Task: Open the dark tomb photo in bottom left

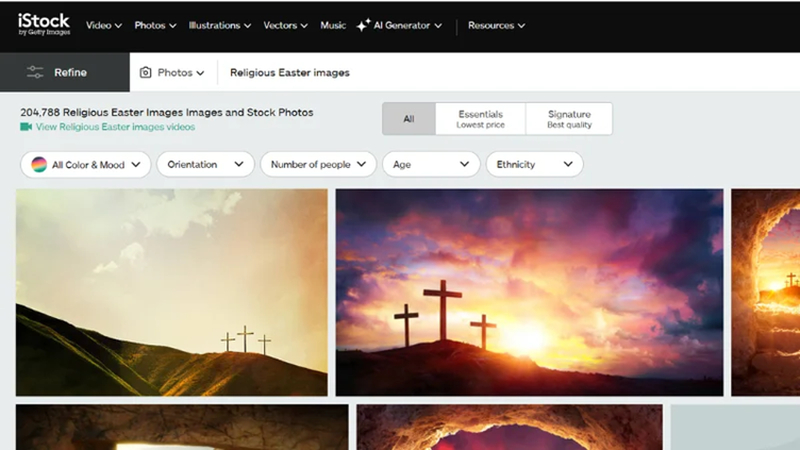Action: [182, 427]
